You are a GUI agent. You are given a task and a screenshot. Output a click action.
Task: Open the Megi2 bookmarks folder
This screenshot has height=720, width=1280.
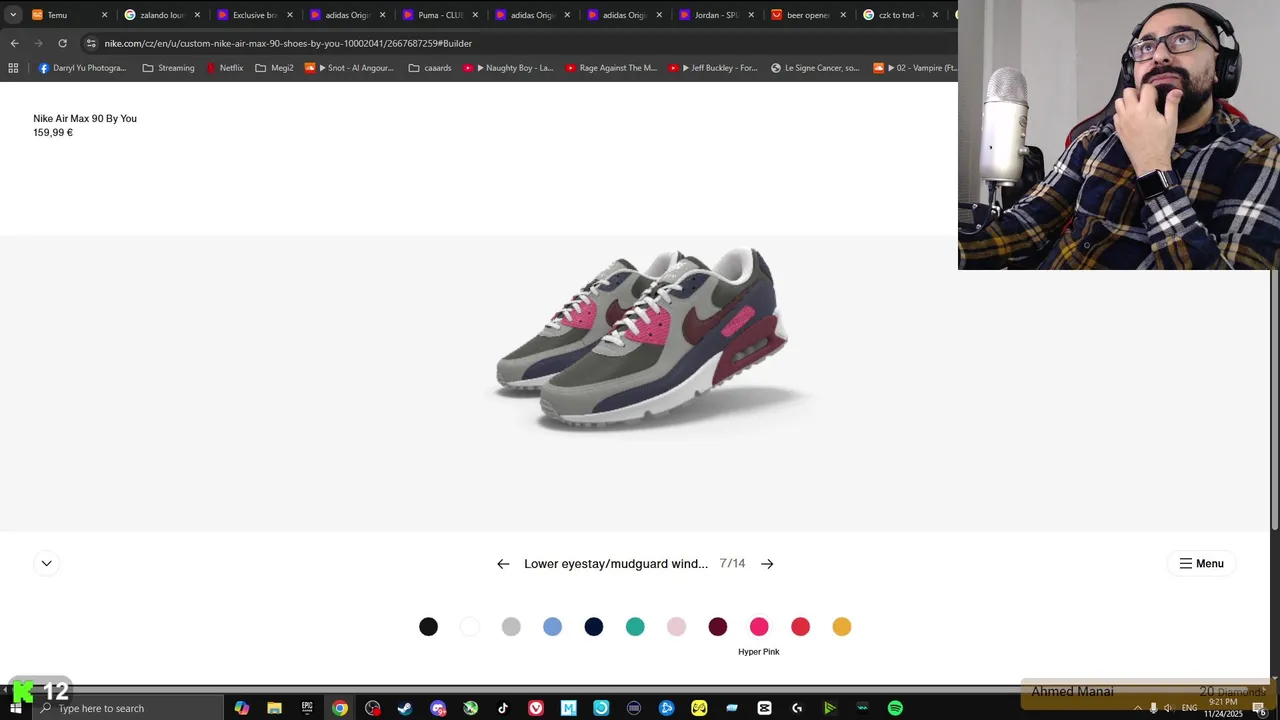274,68
